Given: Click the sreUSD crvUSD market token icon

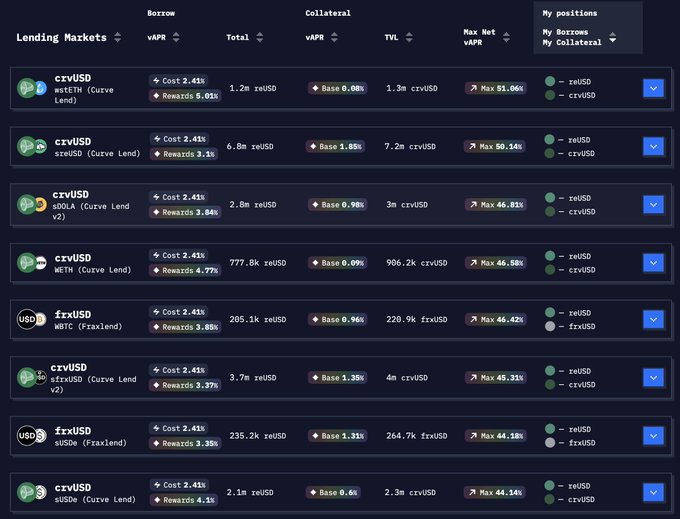Looking at the screenshot, I should (x=32, y=147).
